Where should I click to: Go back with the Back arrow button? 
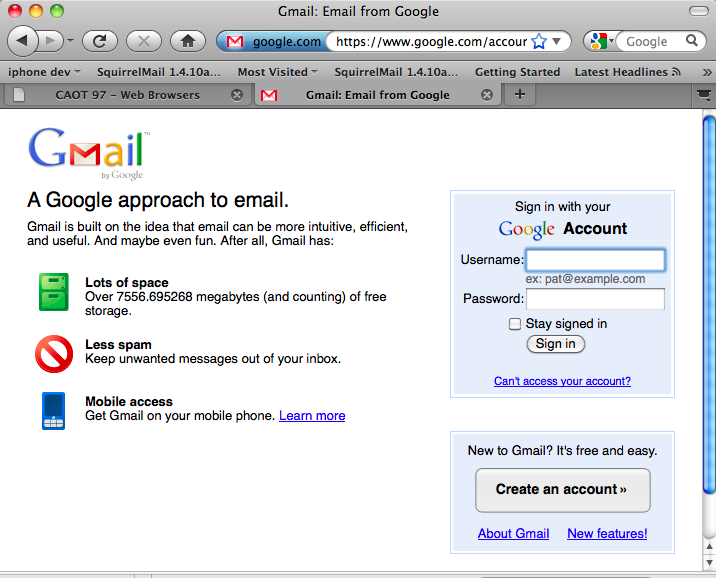22,41
